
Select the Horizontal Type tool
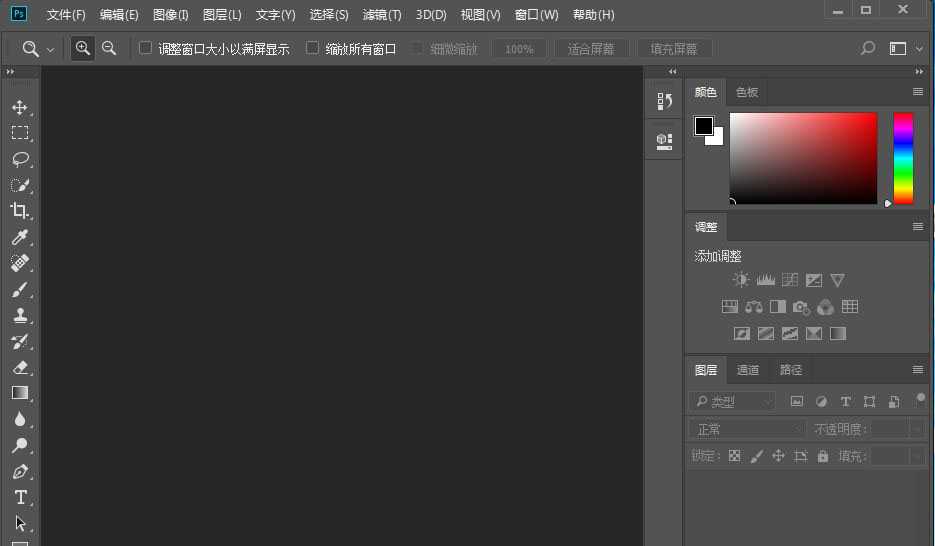pyautogui.click(x=19, y=498)
